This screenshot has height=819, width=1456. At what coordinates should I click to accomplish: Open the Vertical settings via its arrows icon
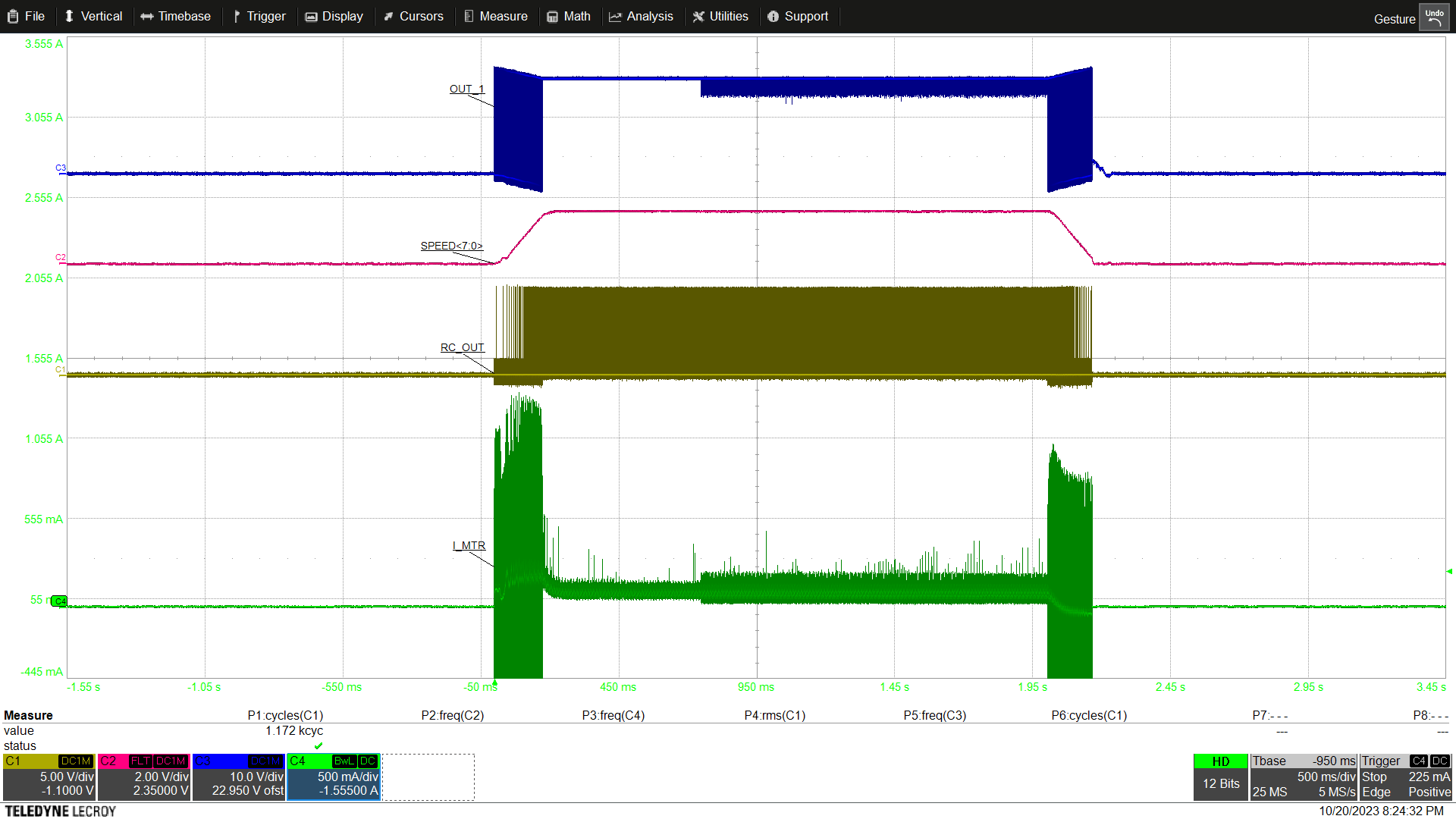[70, 16]
